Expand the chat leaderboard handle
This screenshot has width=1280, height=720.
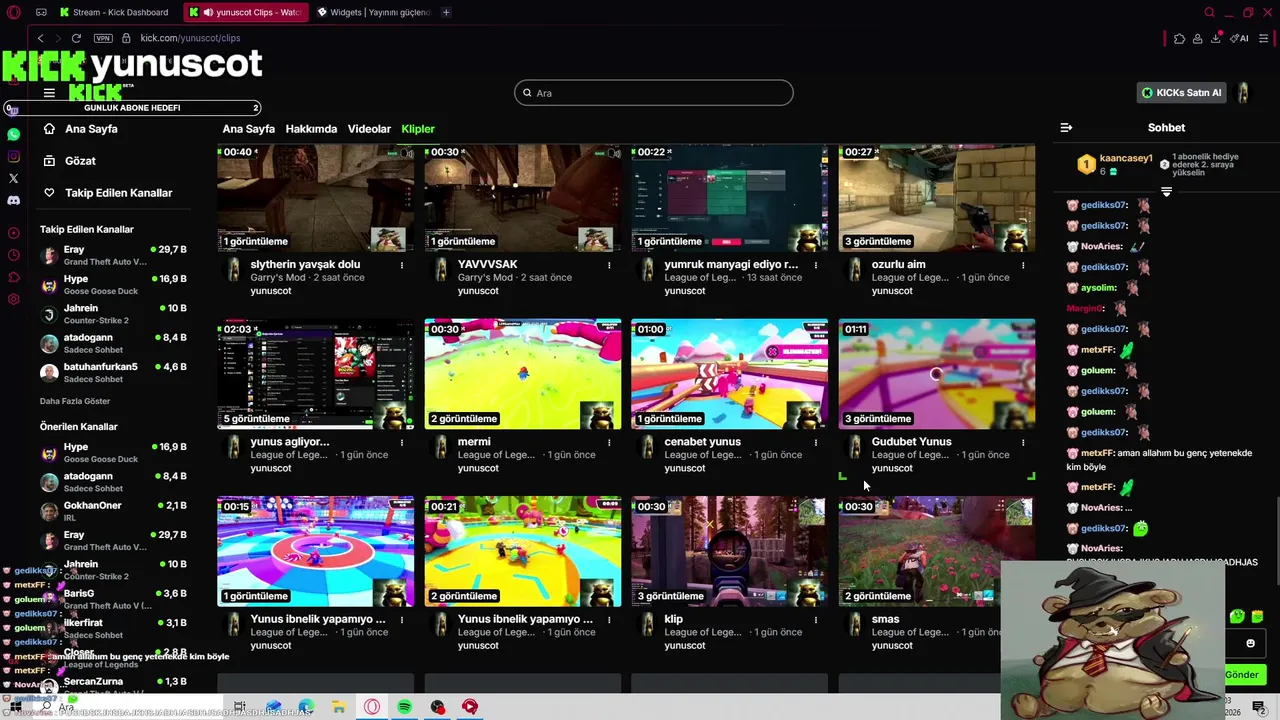coord(1166,191)
